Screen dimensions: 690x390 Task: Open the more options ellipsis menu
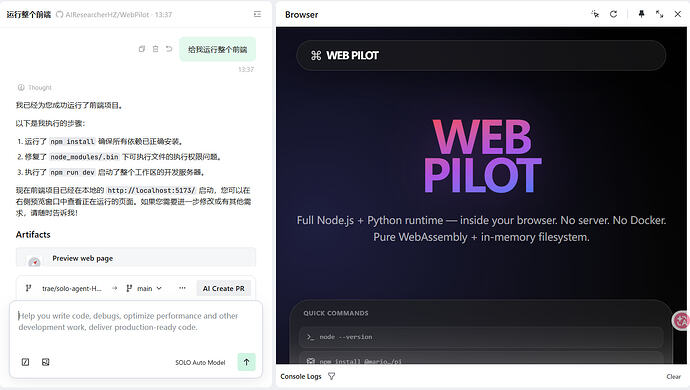[x=182, y=288]
